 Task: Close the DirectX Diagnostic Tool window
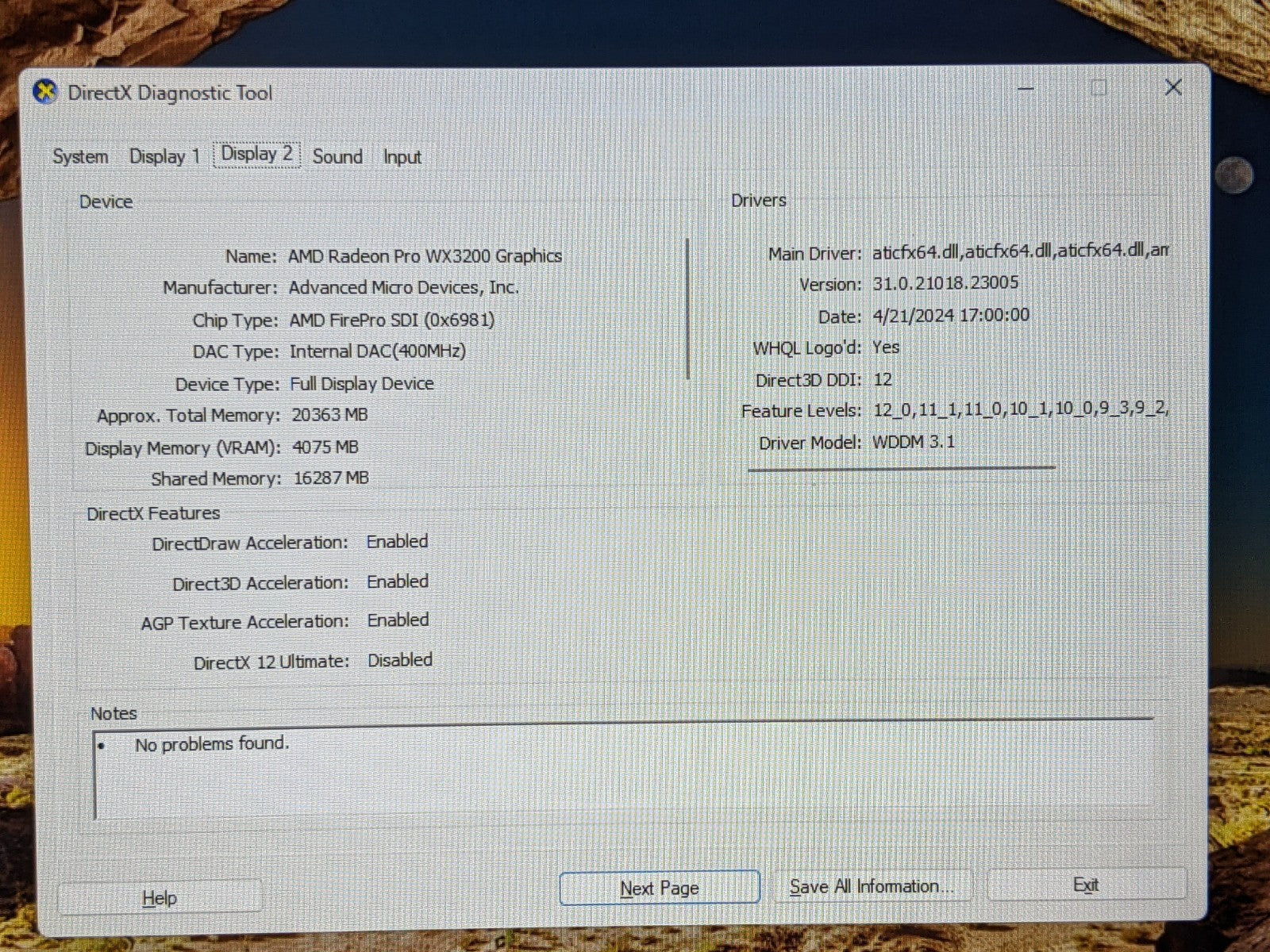click(x=1172, y=88)
